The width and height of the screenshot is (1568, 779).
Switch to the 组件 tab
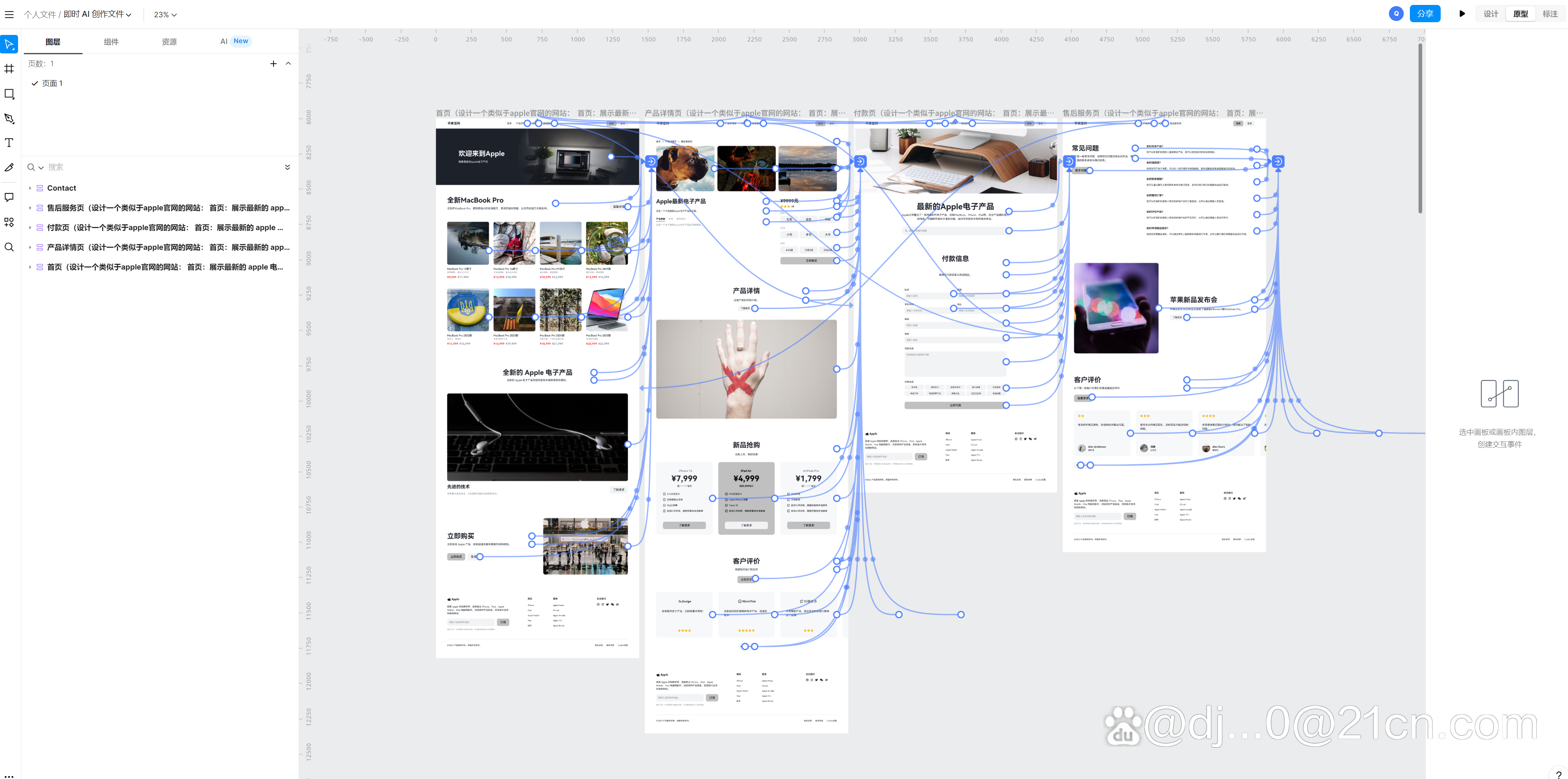(x=111, y=41)
